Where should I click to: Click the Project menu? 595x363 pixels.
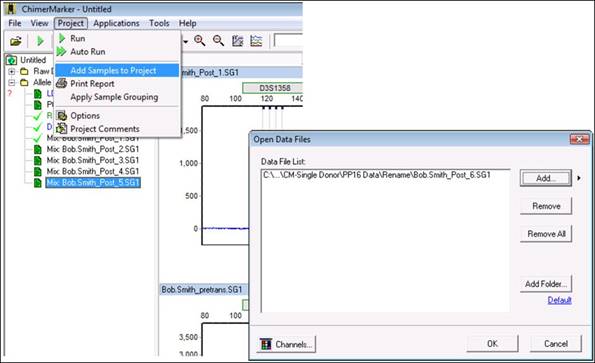tap(71, 23)
